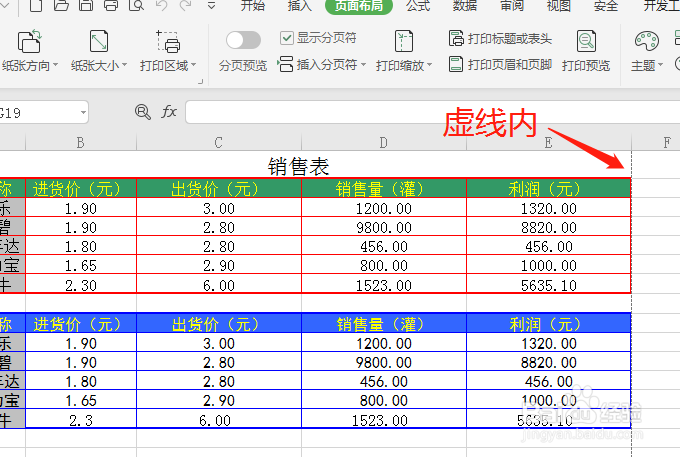Click blue header cell 销售量（灌）
The height and width of the screenshot is (457, 680).
pos(383,323)
